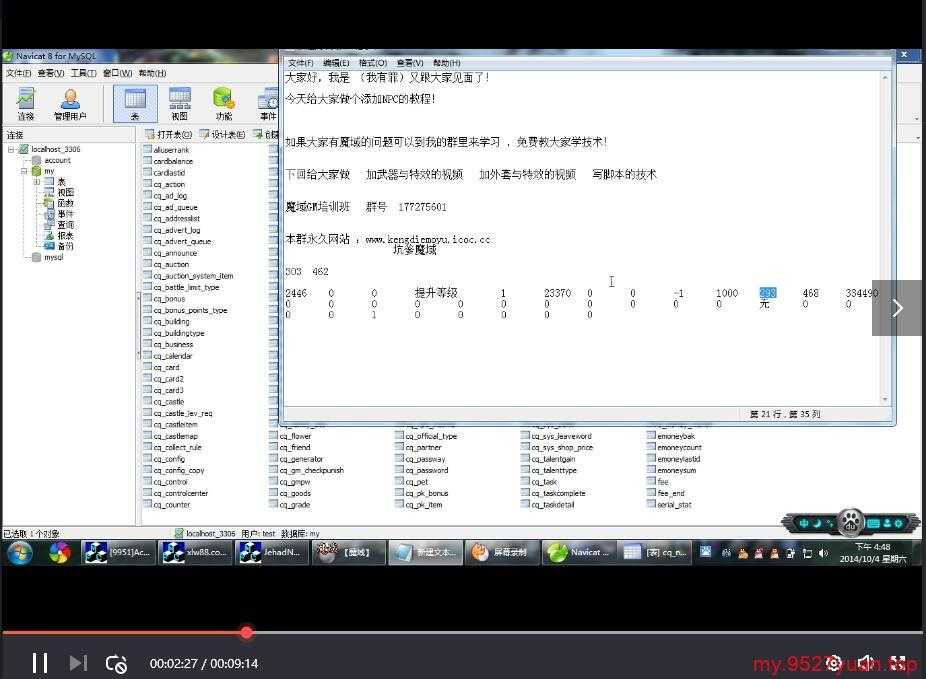Mute the video player volume
The height and width of the screenshot is (679, 926).
pyautogui.click(x=866, y=663)
